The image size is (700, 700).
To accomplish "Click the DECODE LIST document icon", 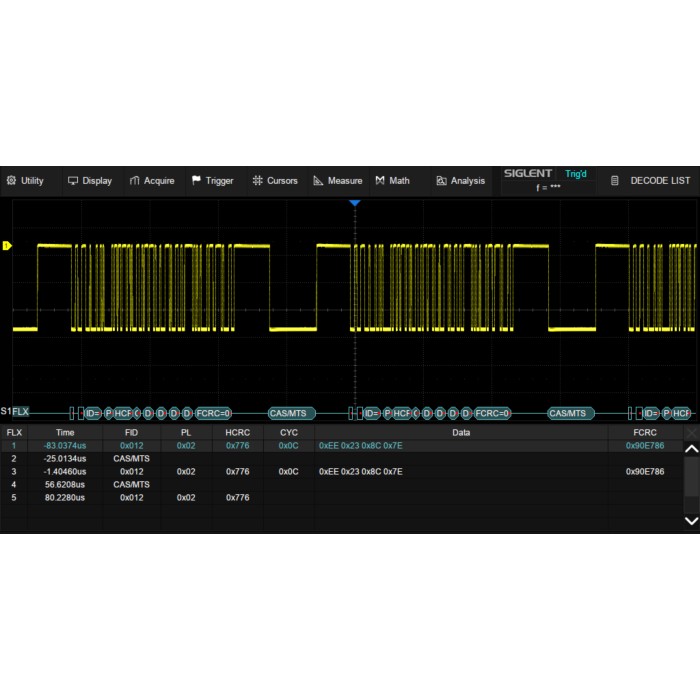I will 615,181.
